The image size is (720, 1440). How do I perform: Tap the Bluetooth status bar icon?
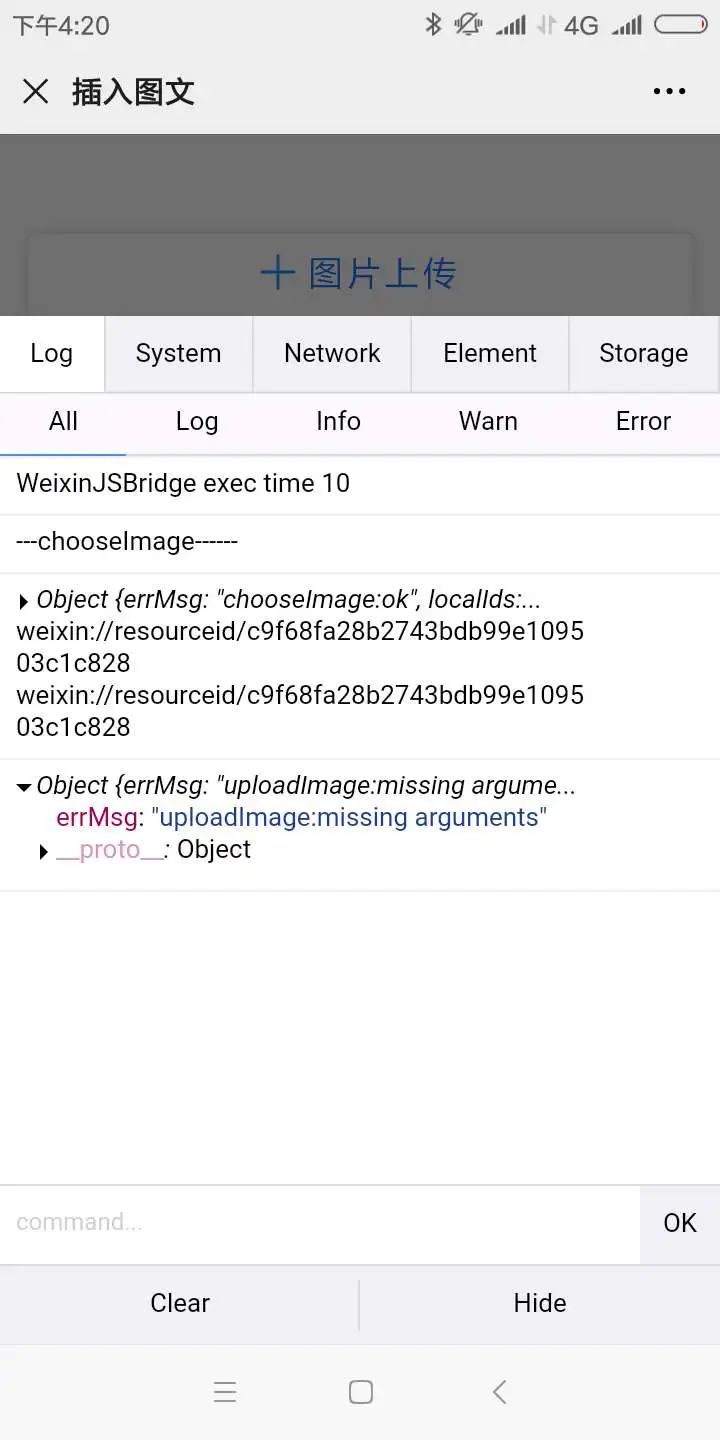[433, 24]
